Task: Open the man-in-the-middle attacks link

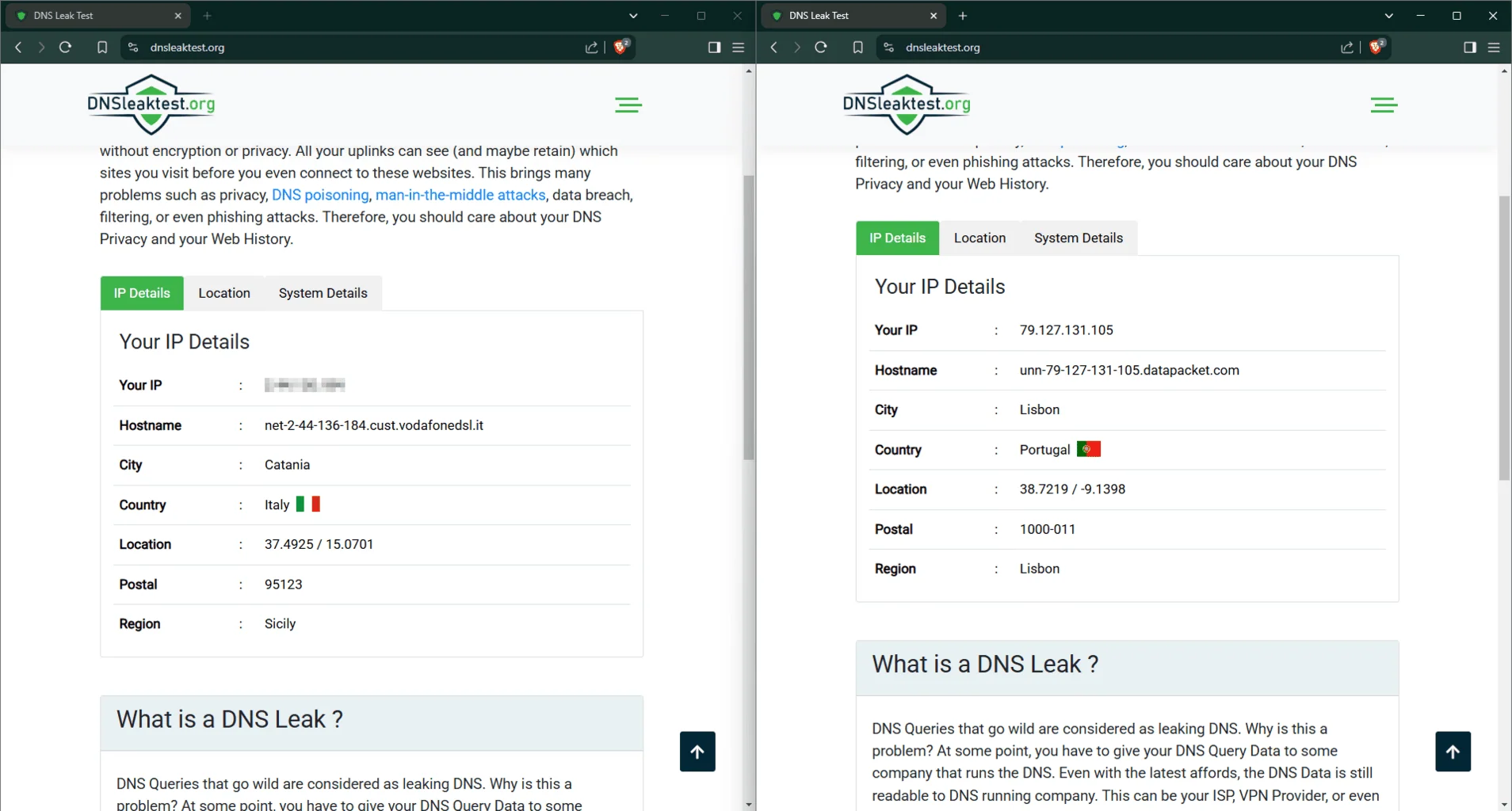Action: tap(460, 195)
